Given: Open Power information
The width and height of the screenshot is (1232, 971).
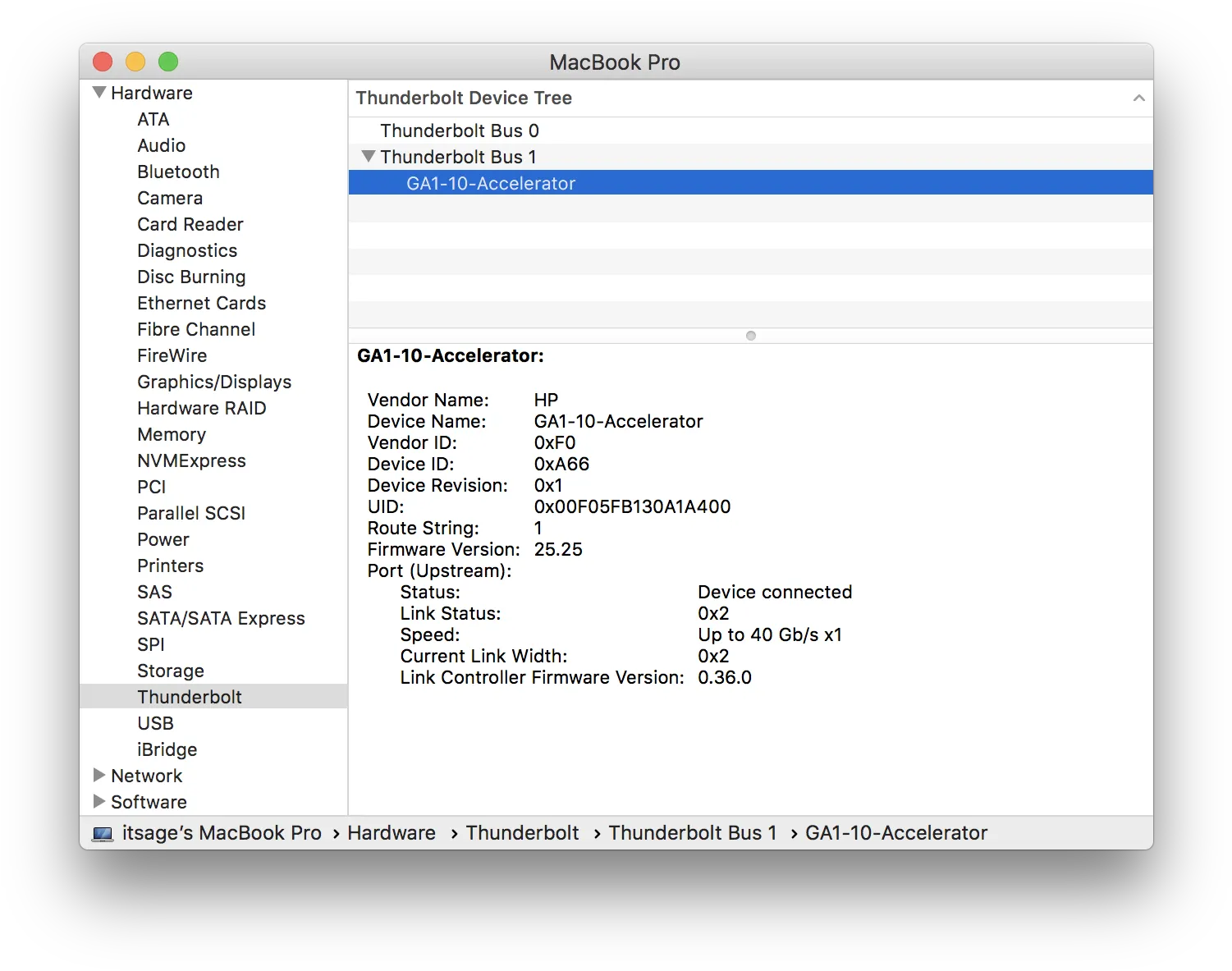Looking at the screenshot, I should (163, 539).
